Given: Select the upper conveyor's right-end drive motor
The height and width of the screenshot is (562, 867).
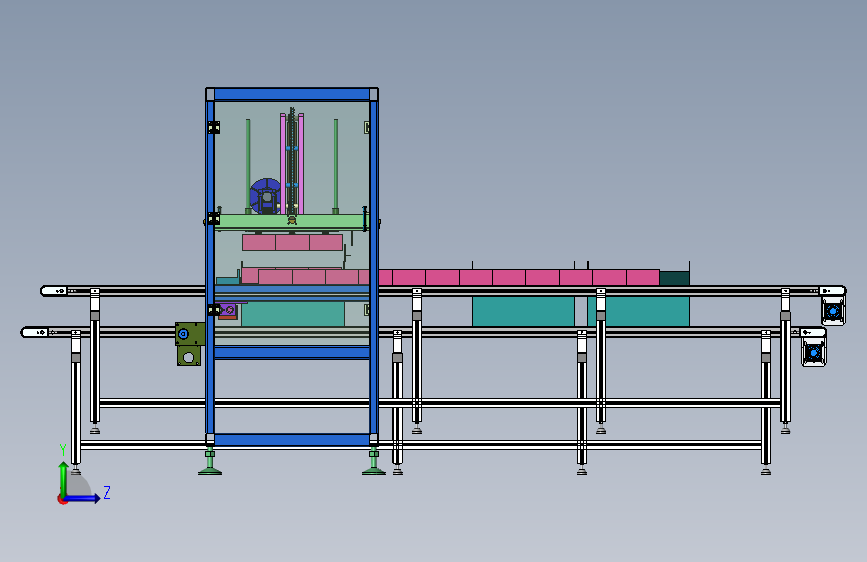Looking at the screenshot, I should click(833, 311).
